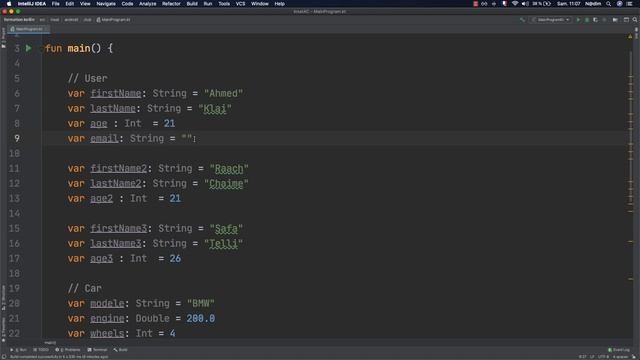Open the Notification Center list icon
Screen dimensions: 640x360
[x=630, y=4]
